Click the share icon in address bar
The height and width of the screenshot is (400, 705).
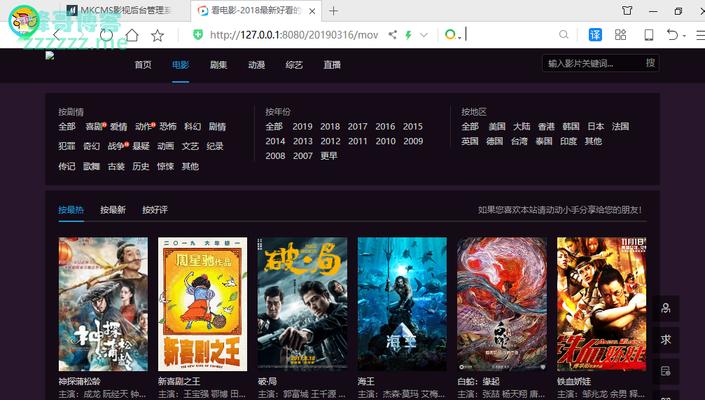point(393,35)
